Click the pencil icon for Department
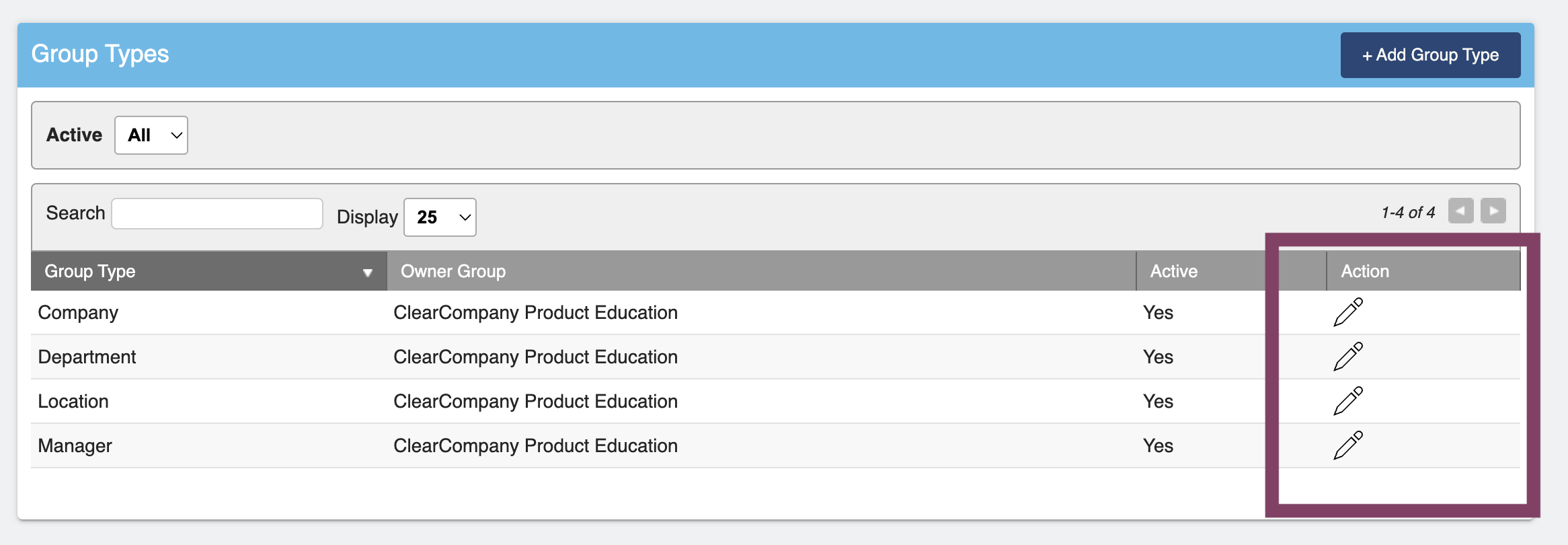The height and width of the screenshot is (545, 1568). 1348,357
